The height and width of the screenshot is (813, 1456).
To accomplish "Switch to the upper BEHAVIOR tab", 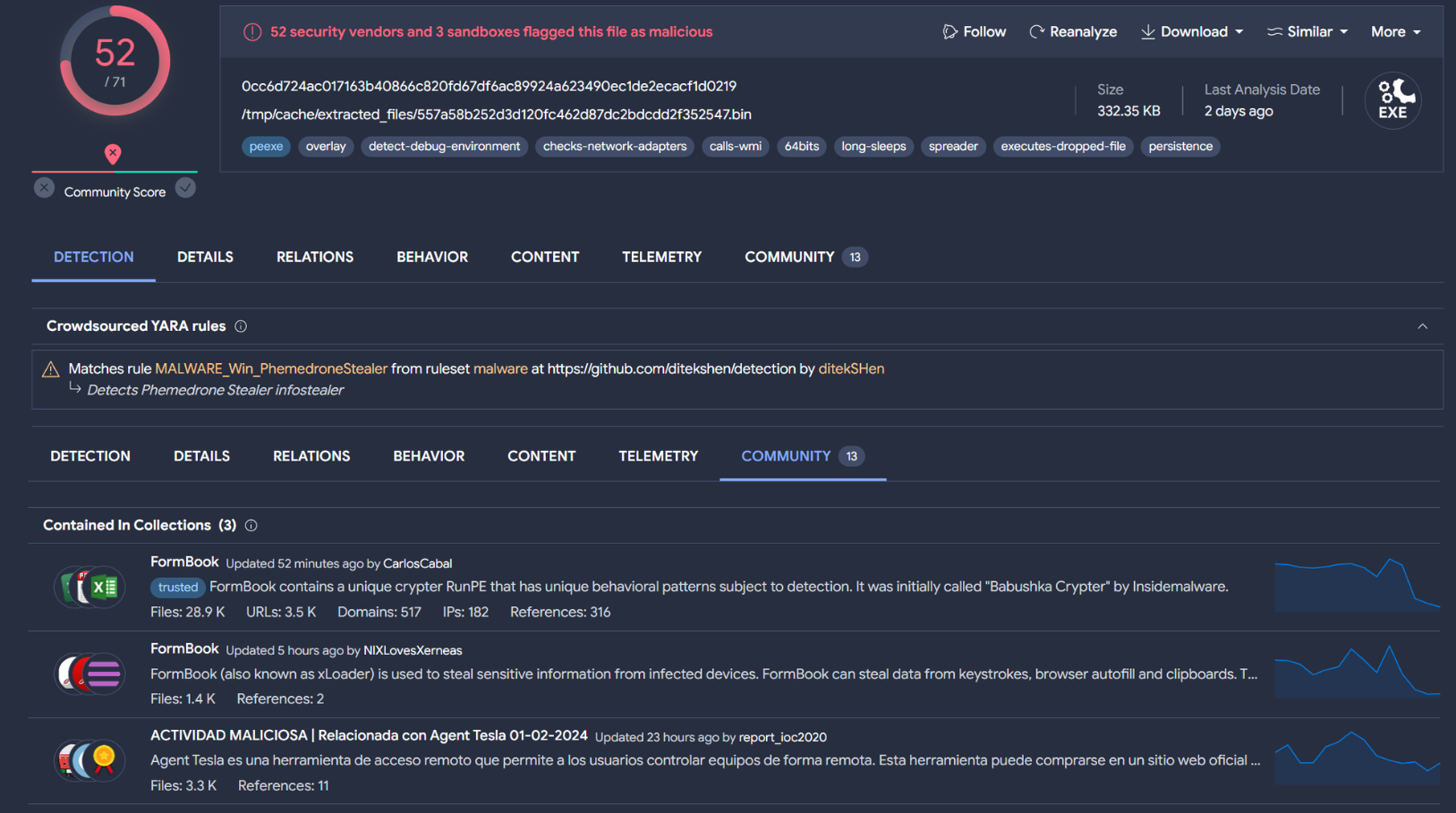I will click(x=432, y=258).
